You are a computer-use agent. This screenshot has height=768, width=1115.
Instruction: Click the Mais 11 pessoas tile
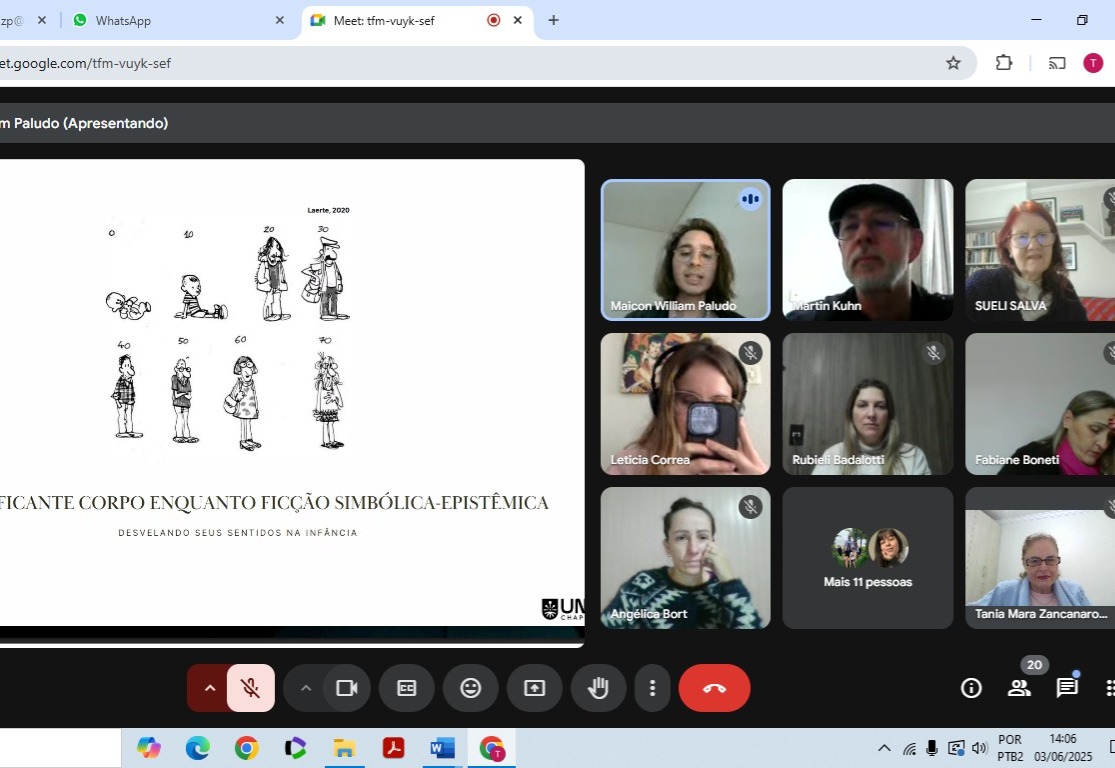point(868,558)
